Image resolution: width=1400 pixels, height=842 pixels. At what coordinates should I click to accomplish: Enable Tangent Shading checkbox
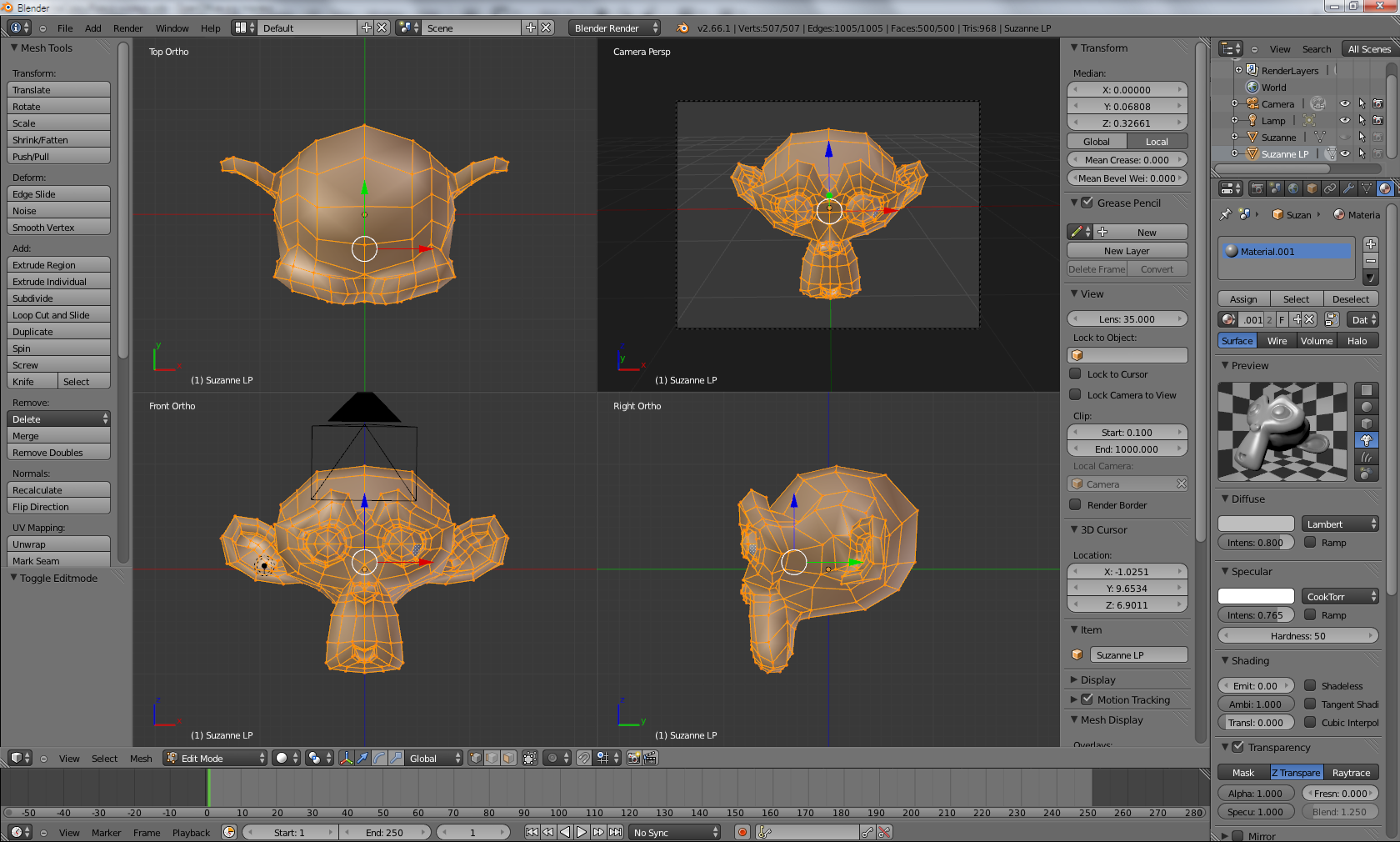click(x=1310, y=704)
